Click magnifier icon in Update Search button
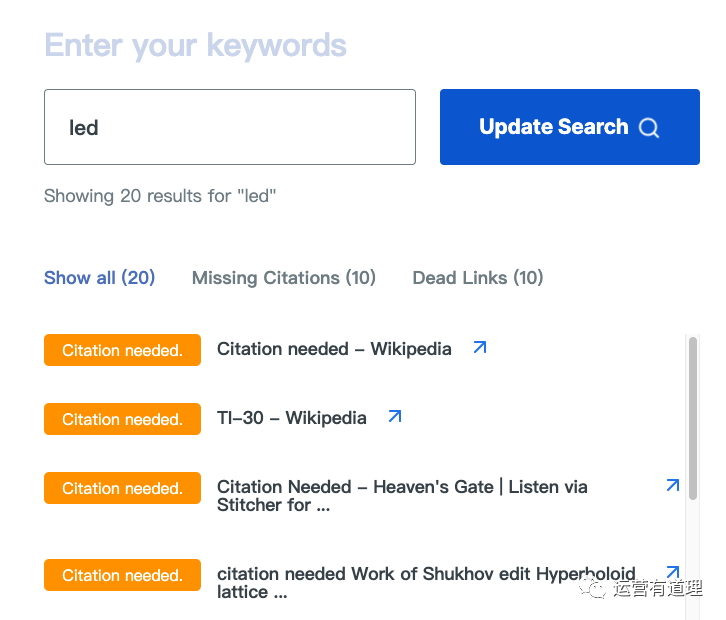The width and height of the screenshot is (726, 620). (x=649, y=127)
